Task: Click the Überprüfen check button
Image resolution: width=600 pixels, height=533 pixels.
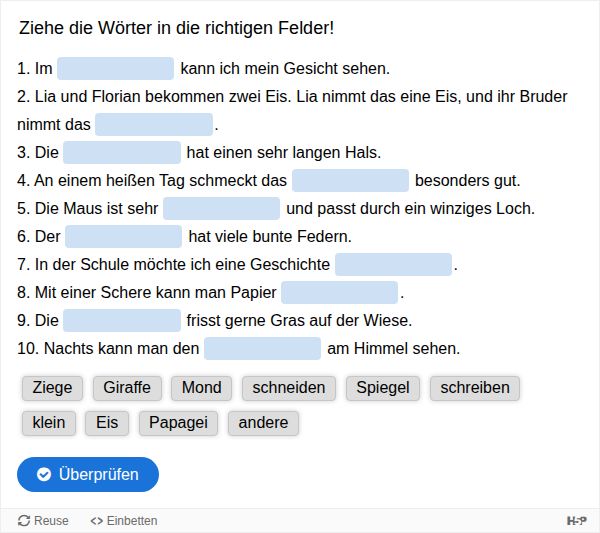Action: click(88, 474)
